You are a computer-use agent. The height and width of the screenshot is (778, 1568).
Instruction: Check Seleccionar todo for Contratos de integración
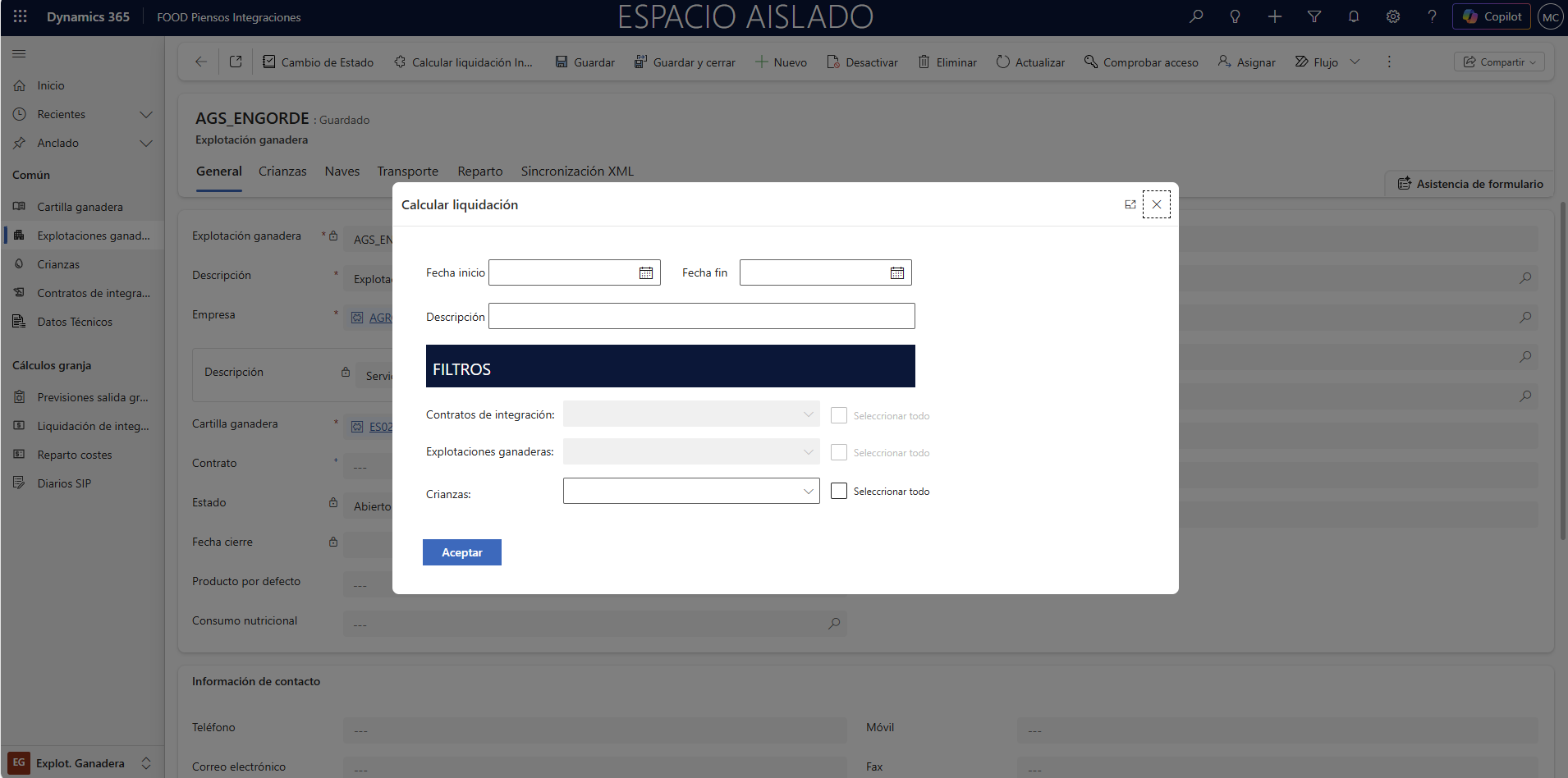[839, 415]
